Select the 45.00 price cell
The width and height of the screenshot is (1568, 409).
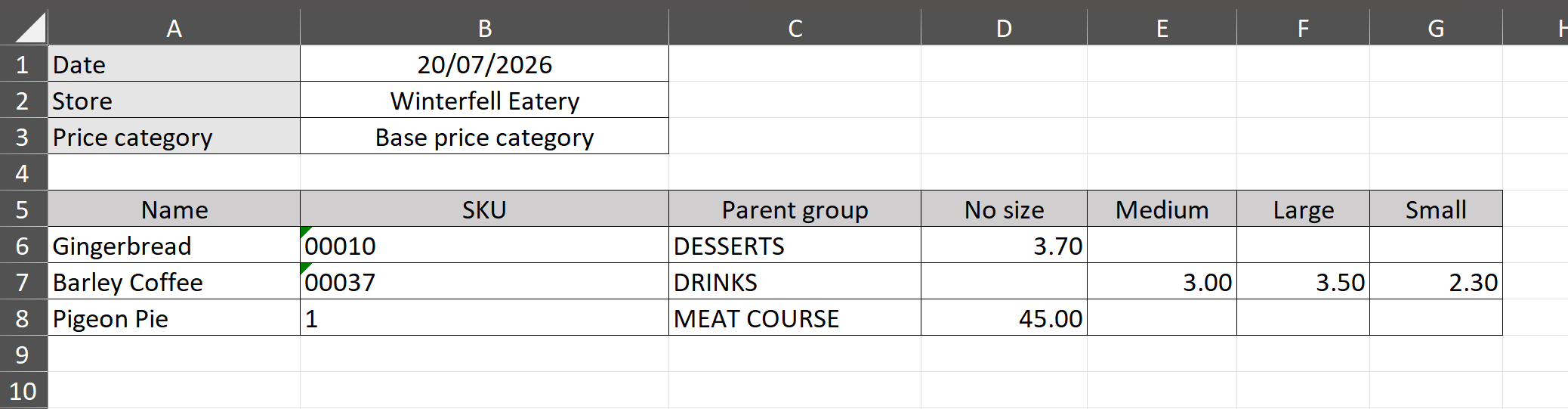tap(1004, 318)
